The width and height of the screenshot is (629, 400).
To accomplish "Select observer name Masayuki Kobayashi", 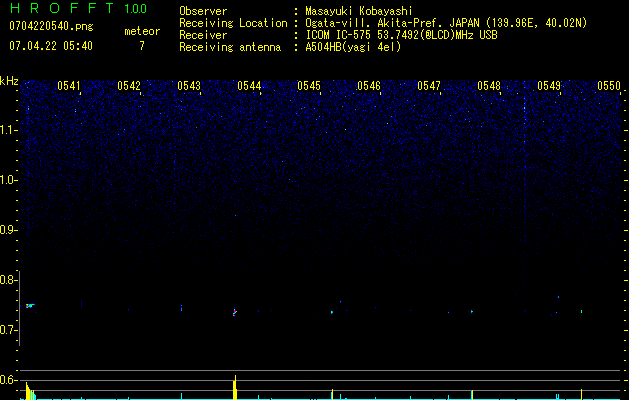I will point(359,11).
